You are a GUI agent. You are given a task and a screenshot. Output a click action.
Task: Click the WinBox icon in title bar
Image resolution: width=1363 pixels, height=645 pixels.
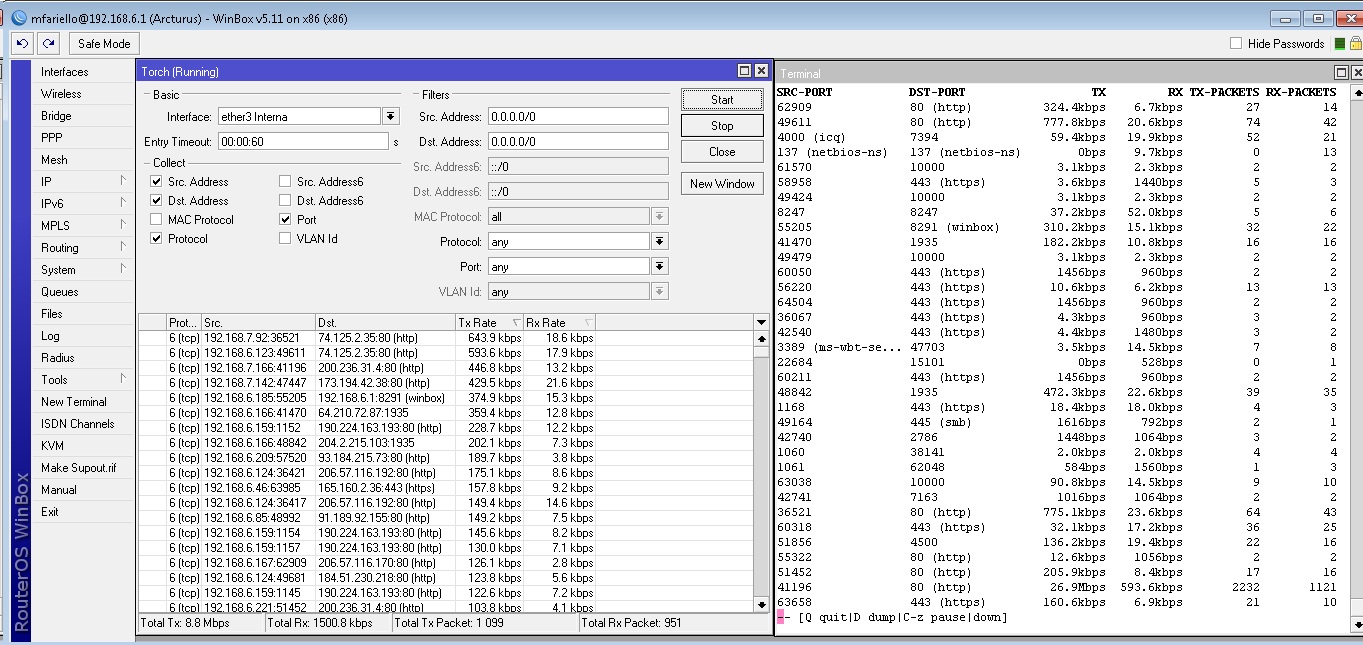pos(19,18)
